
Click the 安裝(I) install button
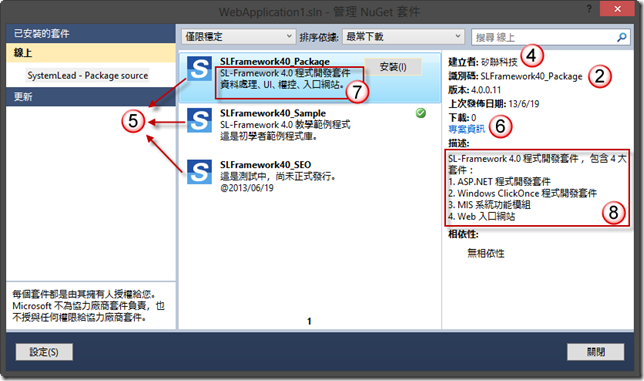pos(393,67)
